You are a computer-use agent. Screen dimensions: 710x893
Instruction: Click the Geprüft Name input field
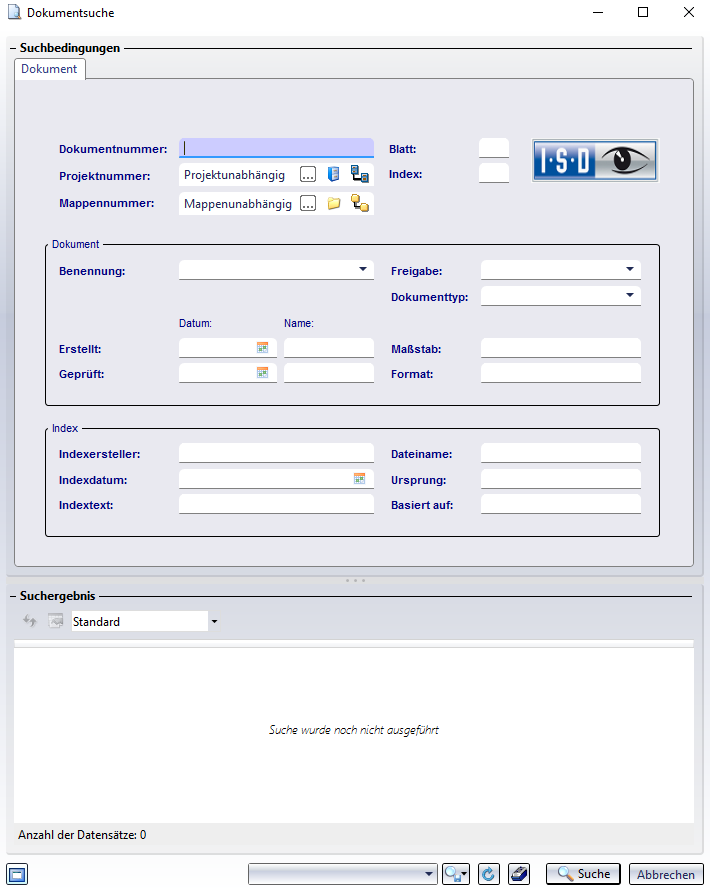point(329,373)
